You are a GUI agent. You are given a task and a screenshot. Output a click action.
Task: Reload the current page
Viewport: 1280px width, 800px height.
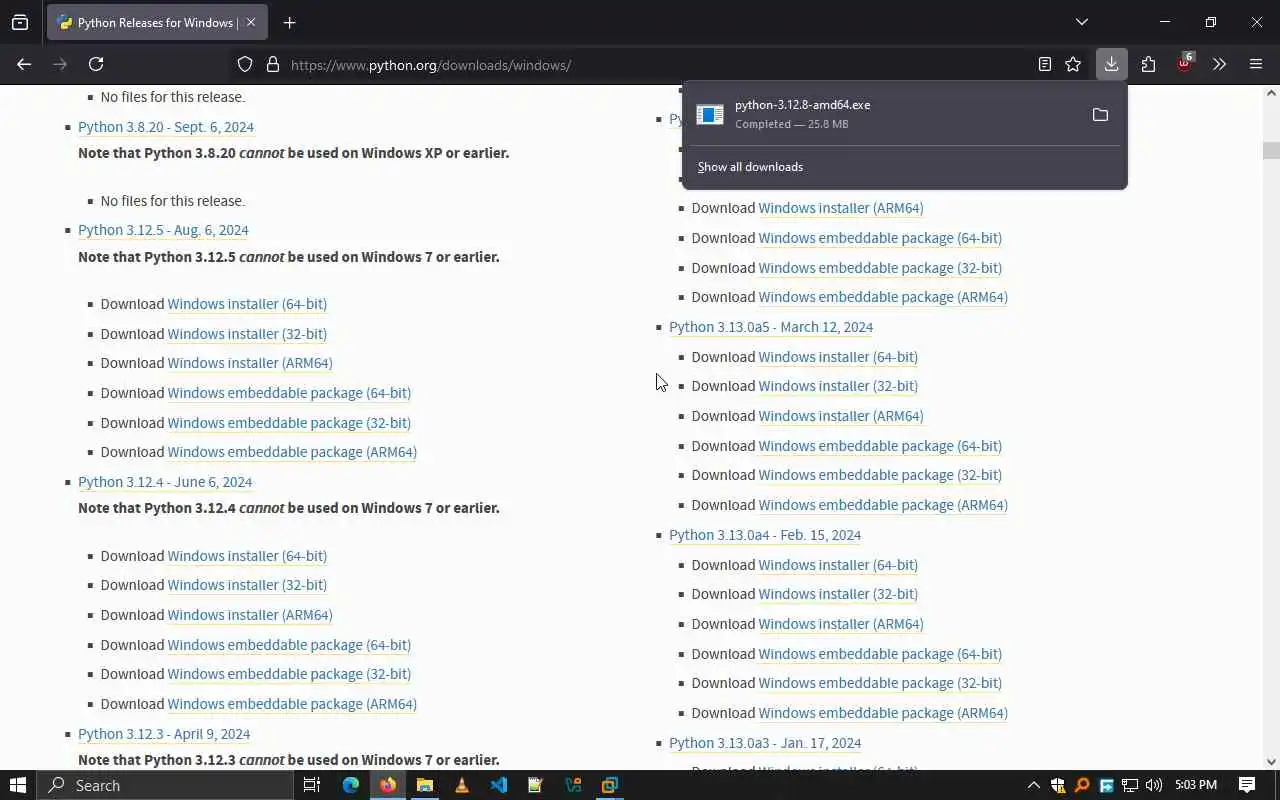96,64
